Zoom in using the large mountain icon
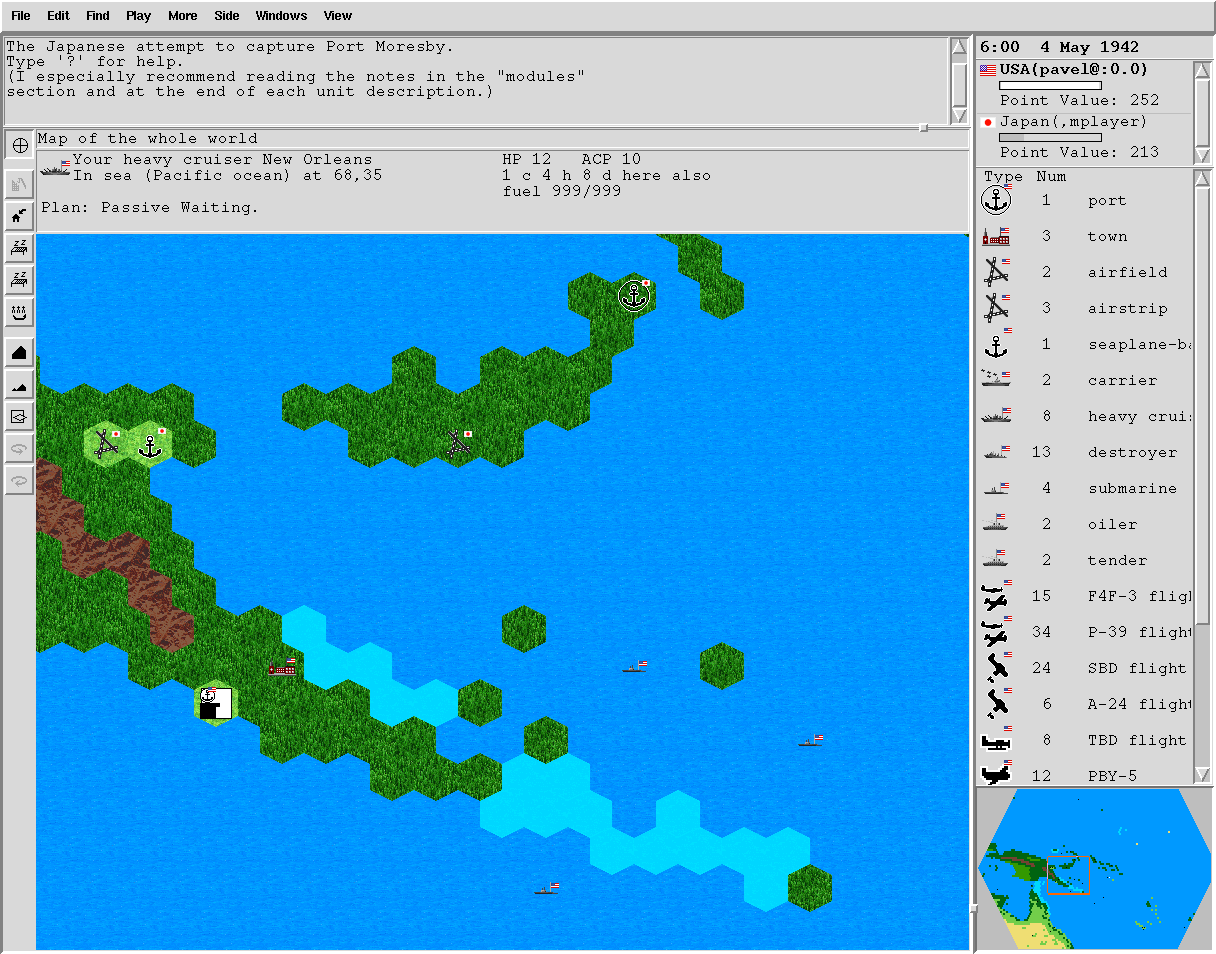 coord(20,352)
